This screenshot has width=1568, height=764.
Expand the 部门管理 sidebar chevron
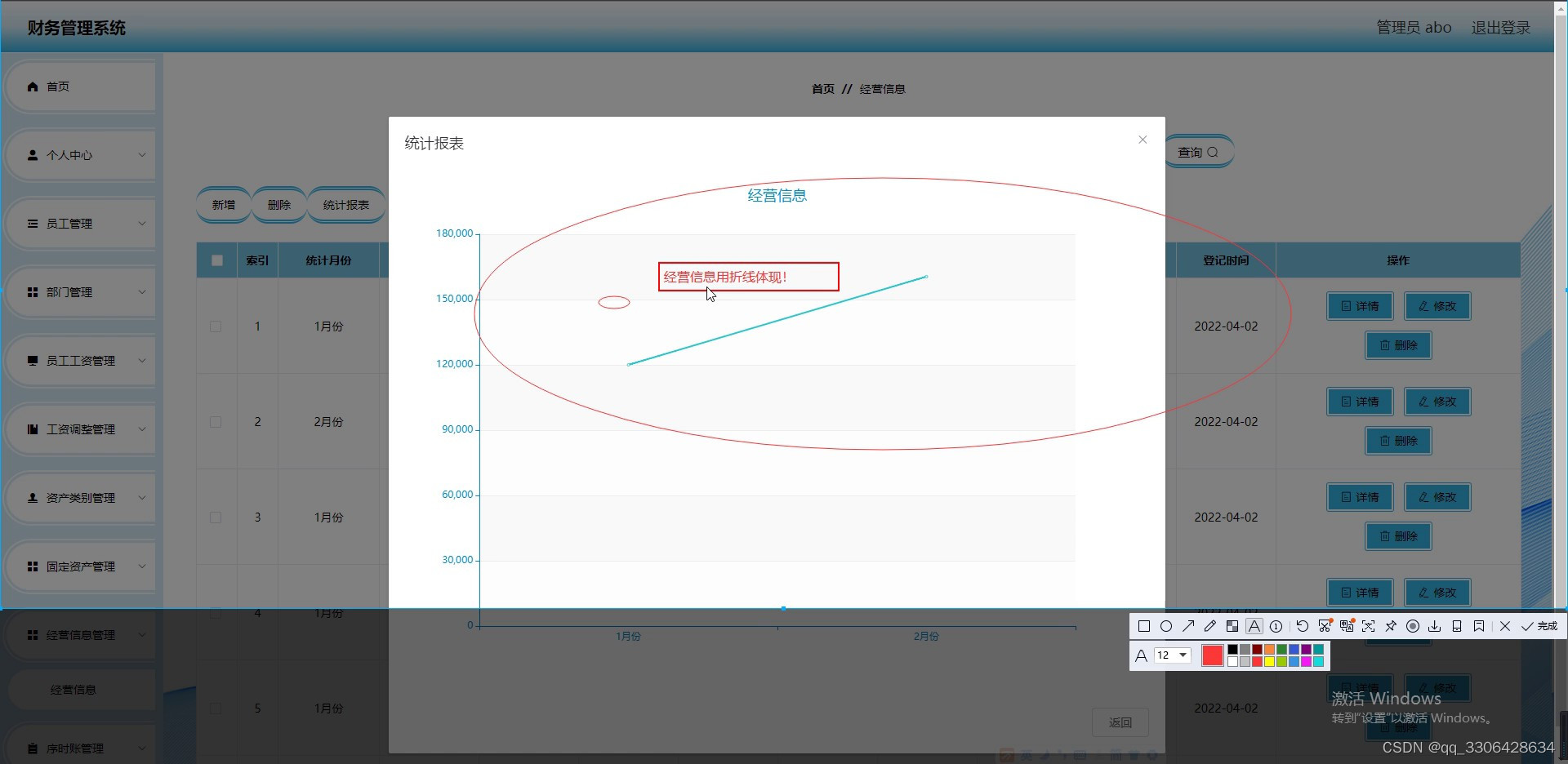click(142, 292)
